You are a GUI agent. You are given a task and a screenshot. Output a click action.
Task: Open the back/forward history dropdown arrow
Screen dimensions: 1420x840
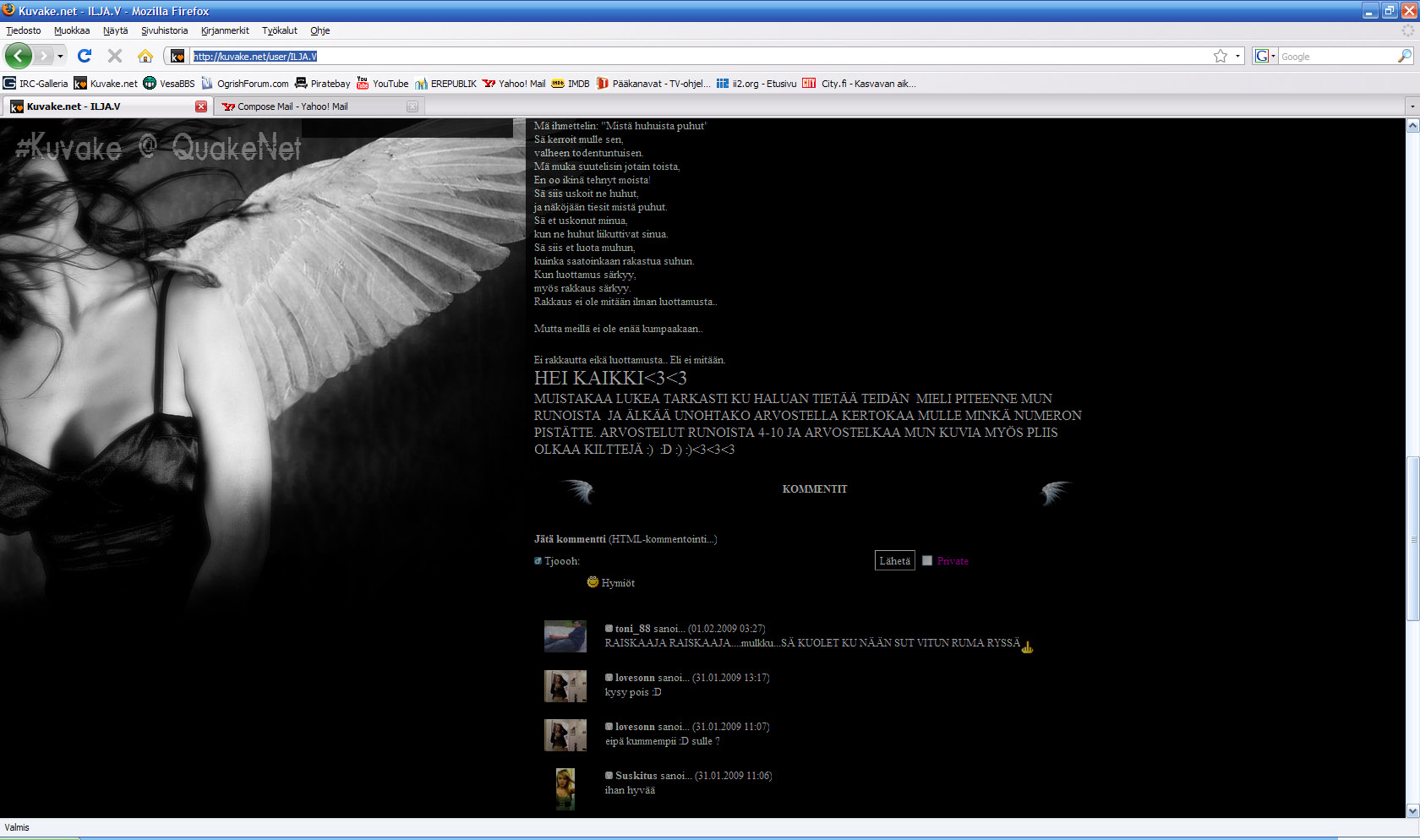[60, 56]
